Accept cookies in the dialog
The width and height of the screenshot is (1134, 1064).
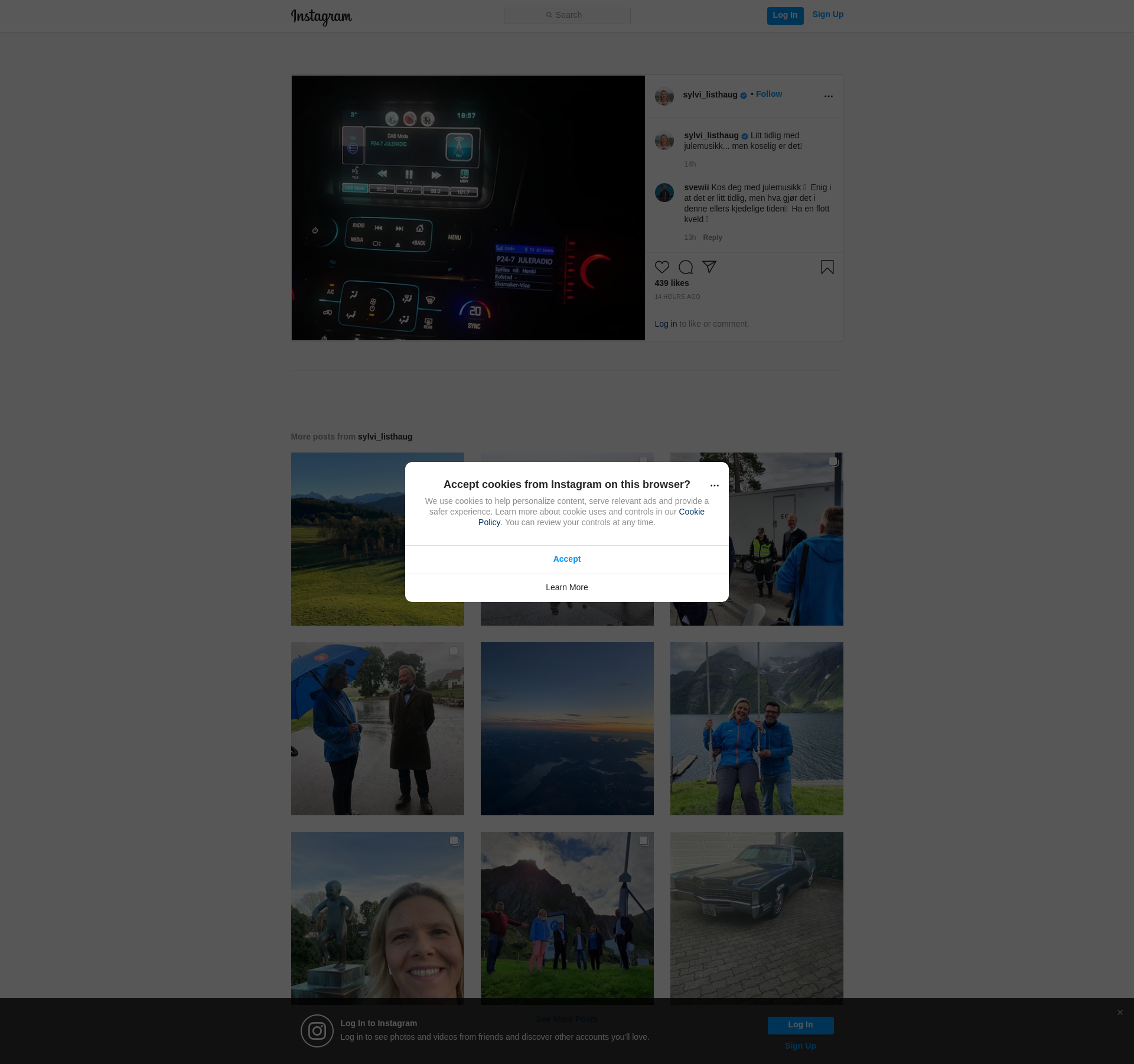tap(567, 559)
